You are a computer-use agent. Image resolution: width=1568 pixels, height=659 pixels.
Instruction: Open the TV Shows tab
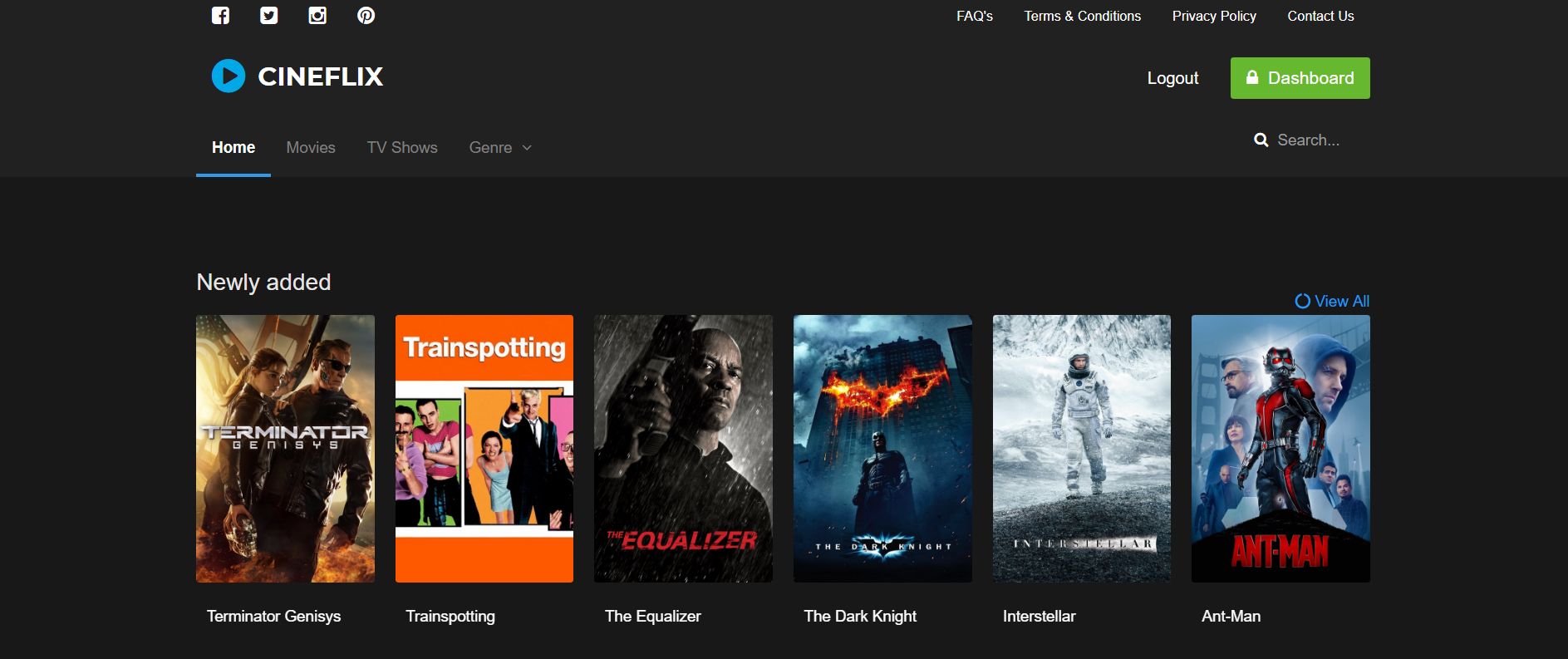click(402, 147)
